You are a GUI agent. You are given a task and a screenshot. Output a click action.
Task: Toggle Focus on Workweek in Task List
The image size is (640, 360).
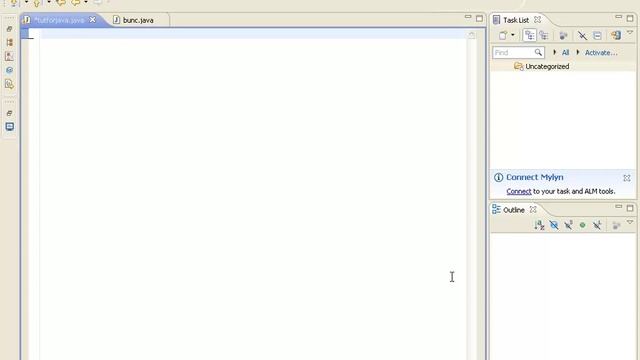point(563,36)
